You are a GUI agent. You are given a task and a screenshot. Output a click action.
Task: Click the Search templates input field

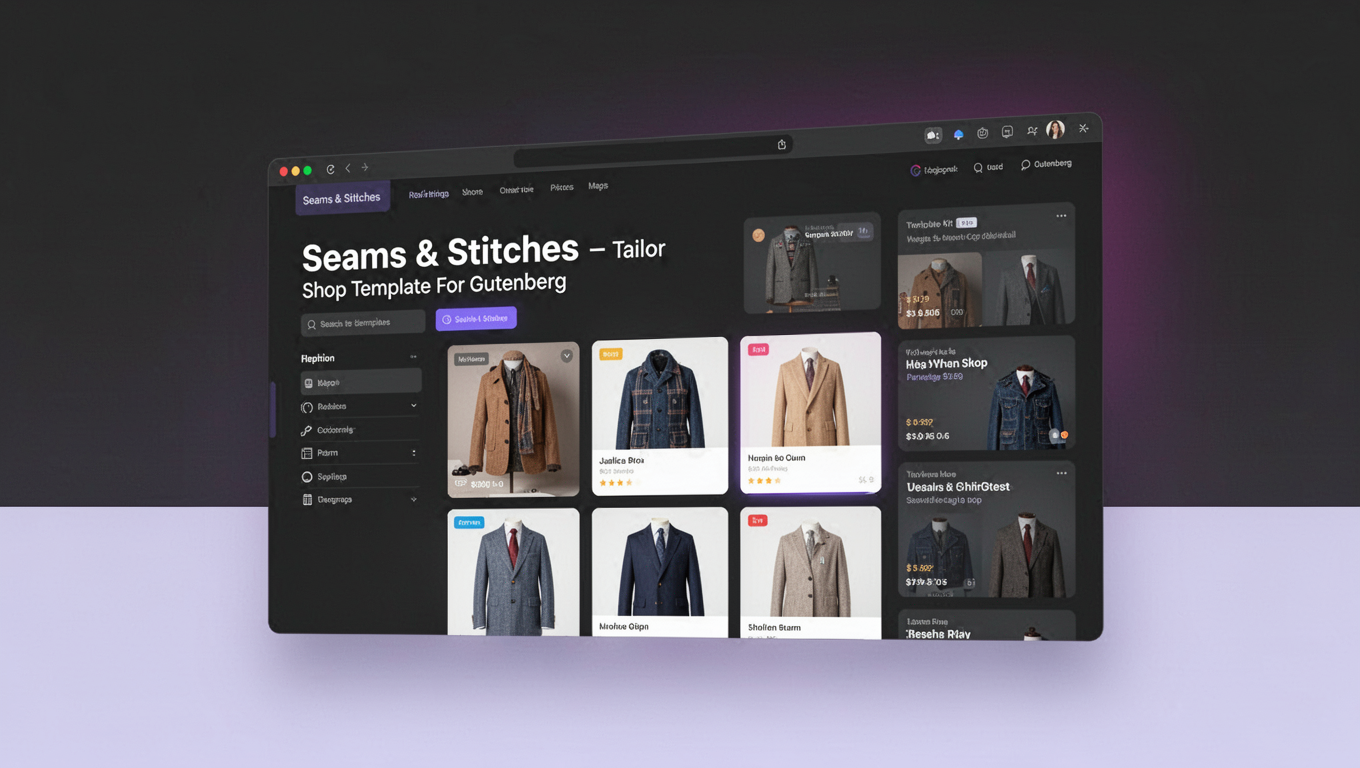(x=363, y=323)
